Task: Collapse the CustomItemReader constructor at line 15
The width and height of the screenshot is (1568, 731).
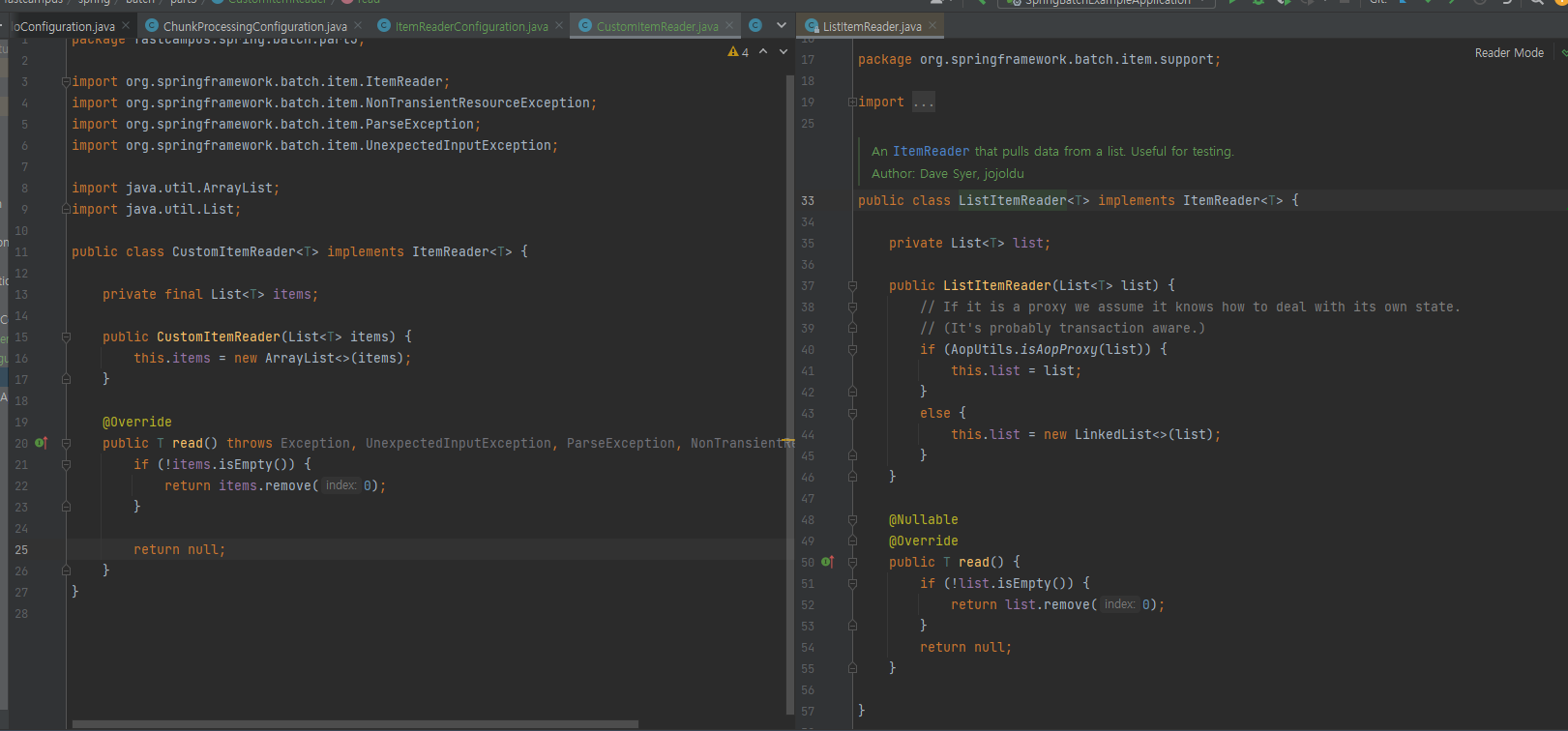Action: (x=66, y=336)
